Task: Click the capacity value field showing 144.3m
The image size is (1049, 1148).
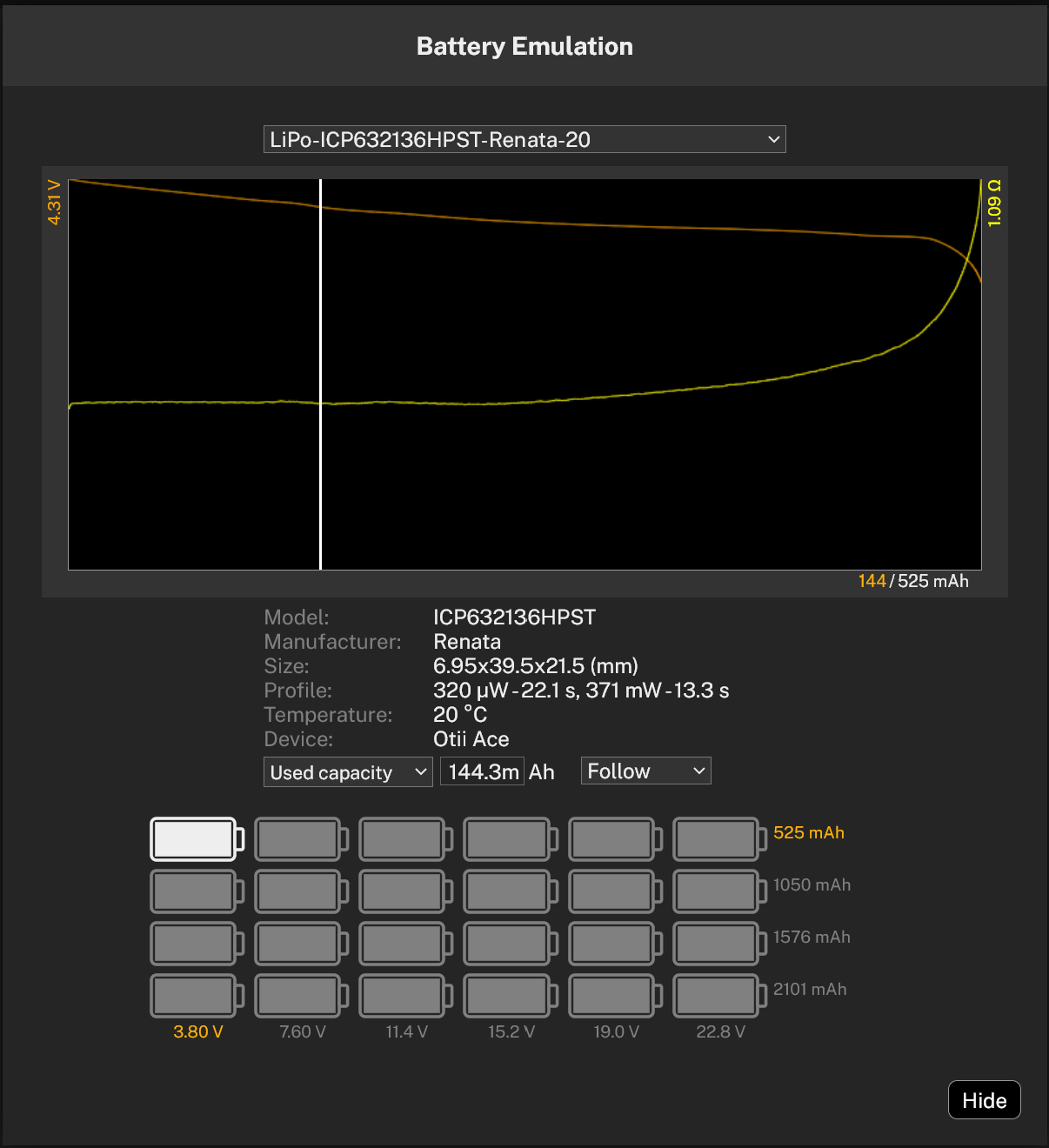Action: [x=482, y=771]
